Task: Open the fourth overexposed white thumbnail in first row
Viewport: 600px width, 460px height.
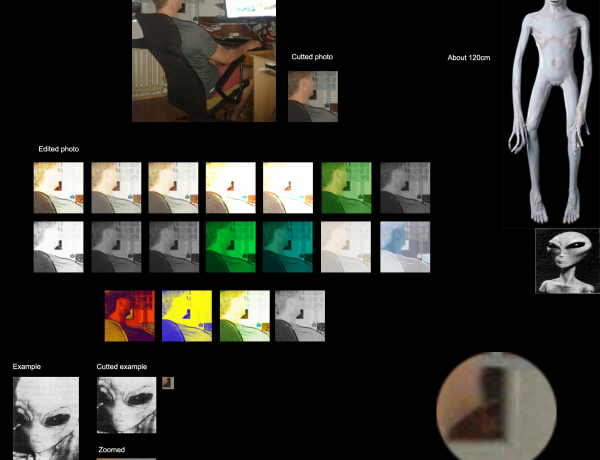Action: pyautogui.click(x=231, y=188)
